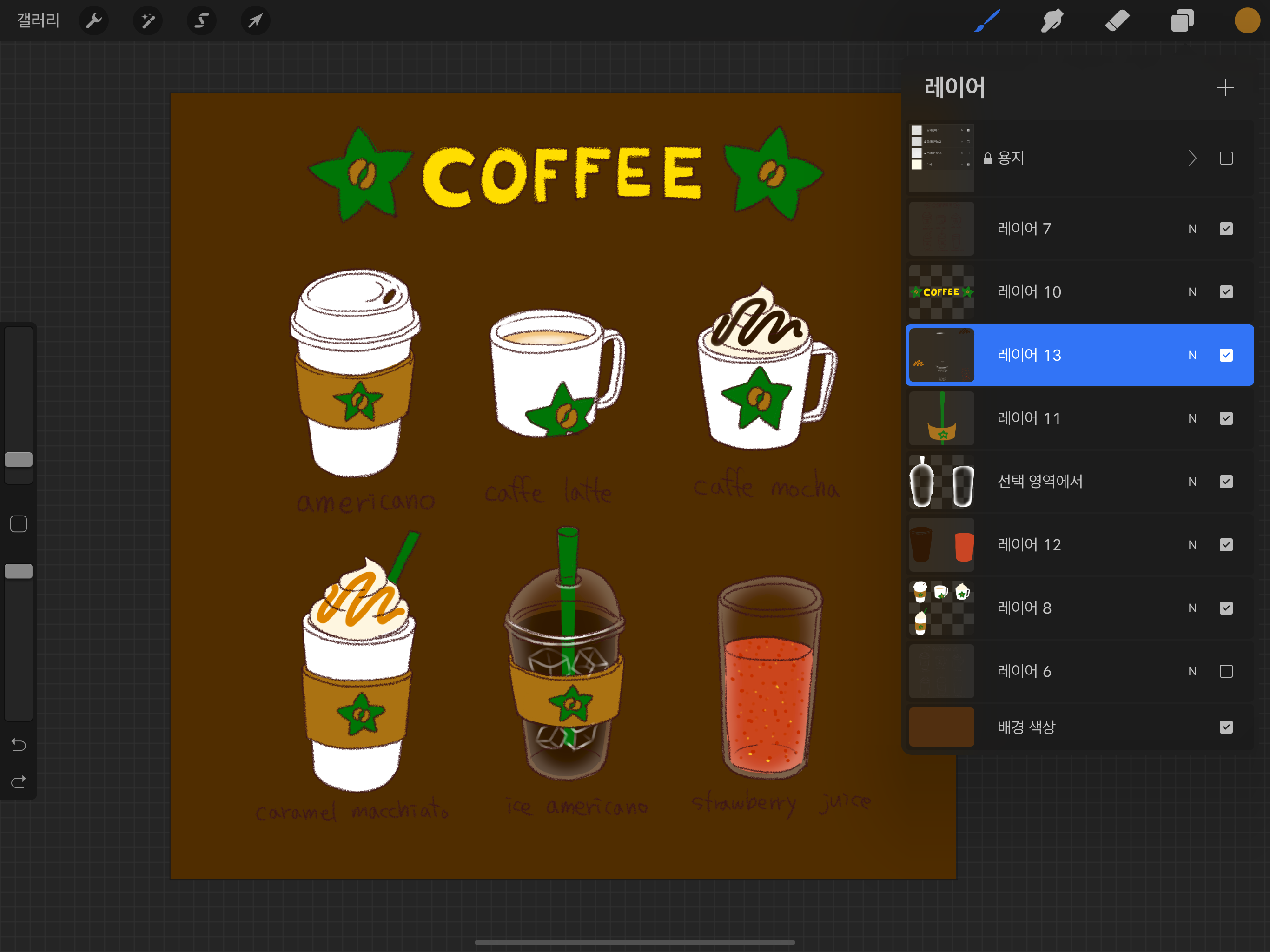The width and height of the screenshot is (1270, 952).
Task: Click the 레이어 panel title
Action: coord(954,87)
